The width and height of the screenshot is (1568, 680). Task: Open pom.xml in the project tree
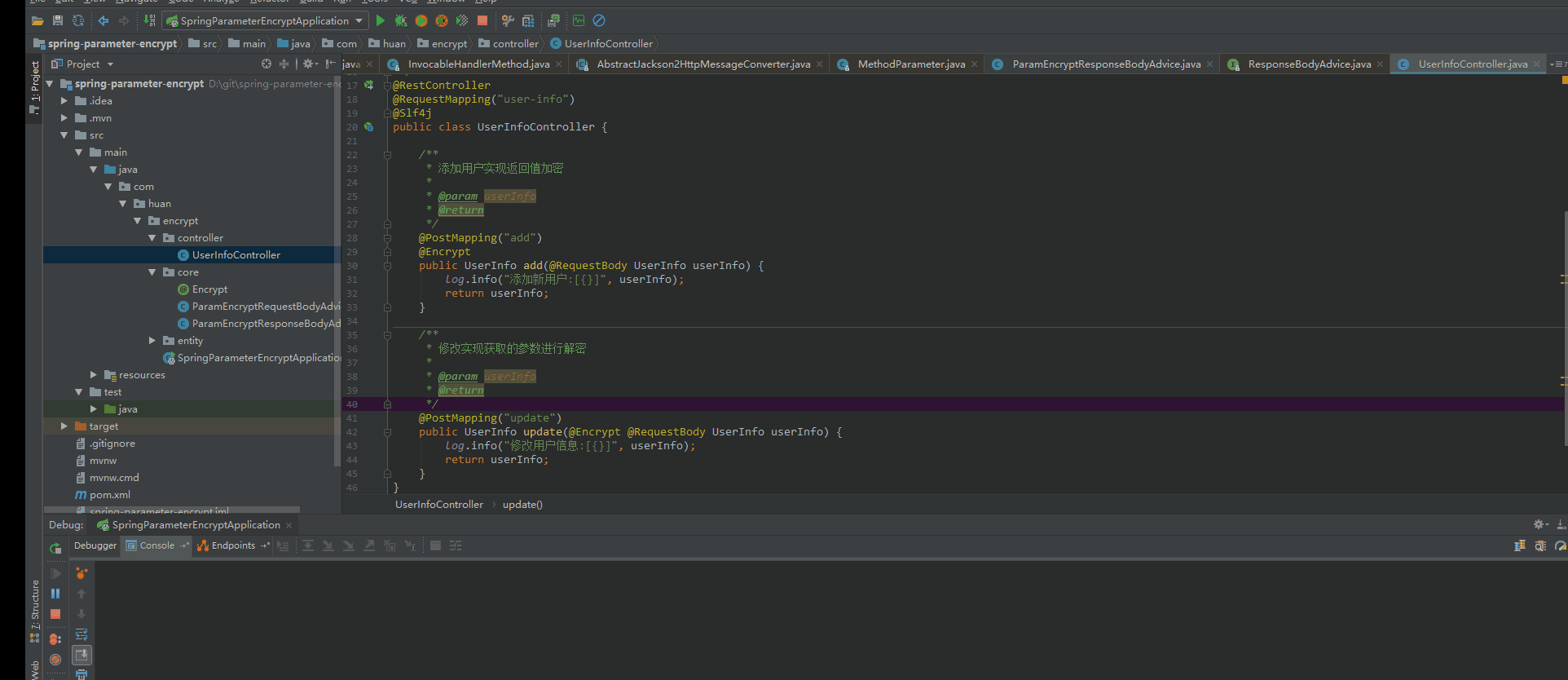[x=109, y=495]
